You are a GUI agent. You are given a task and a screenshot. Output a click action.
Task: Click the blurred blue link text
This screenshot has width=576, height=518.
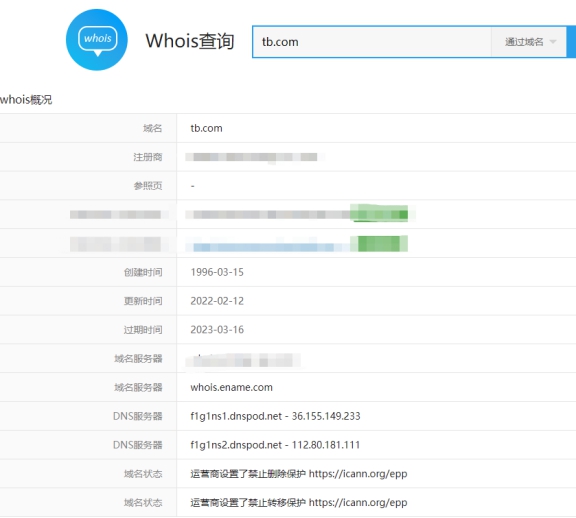(267, 247)
